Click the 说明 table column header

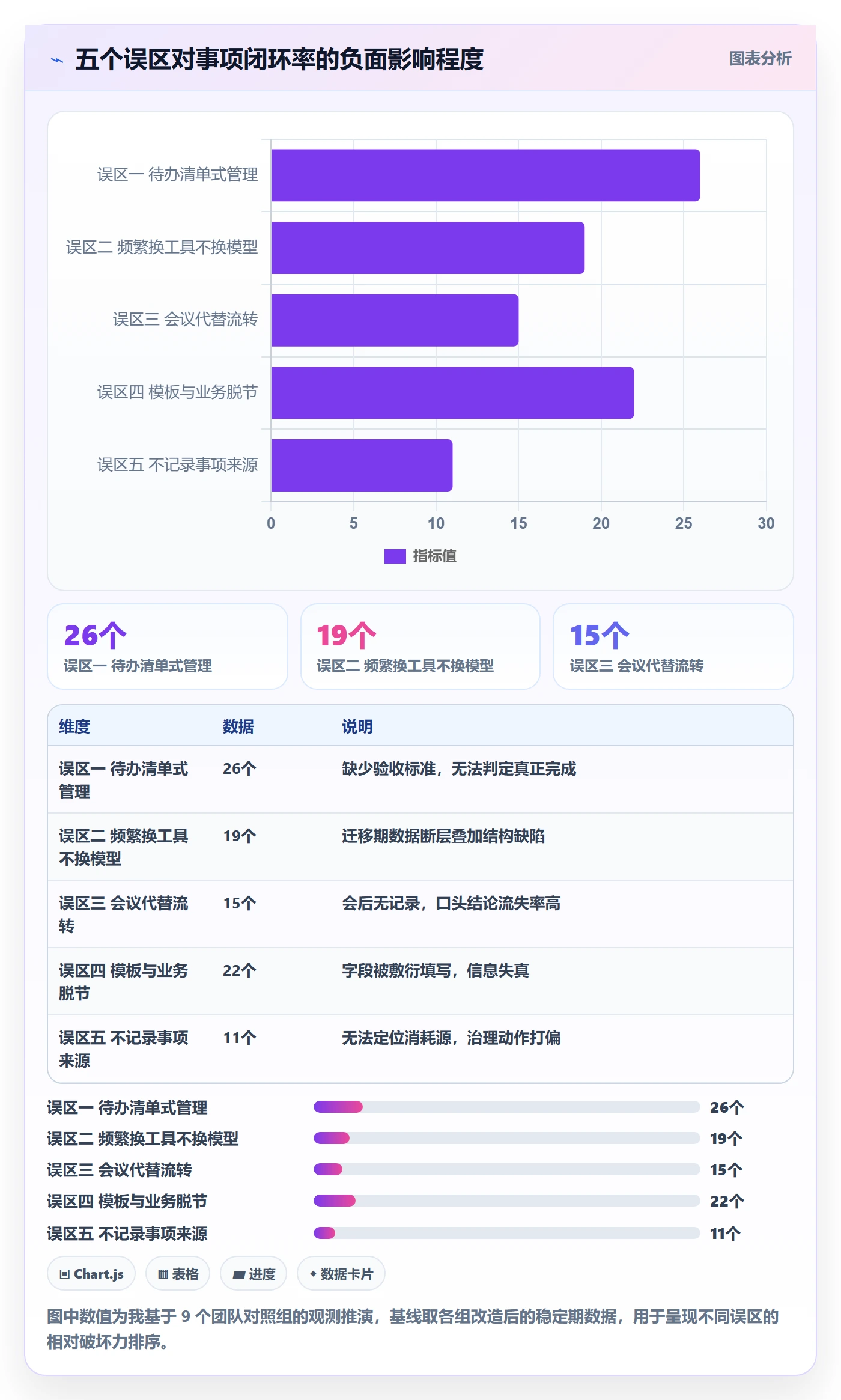point(357,726)
